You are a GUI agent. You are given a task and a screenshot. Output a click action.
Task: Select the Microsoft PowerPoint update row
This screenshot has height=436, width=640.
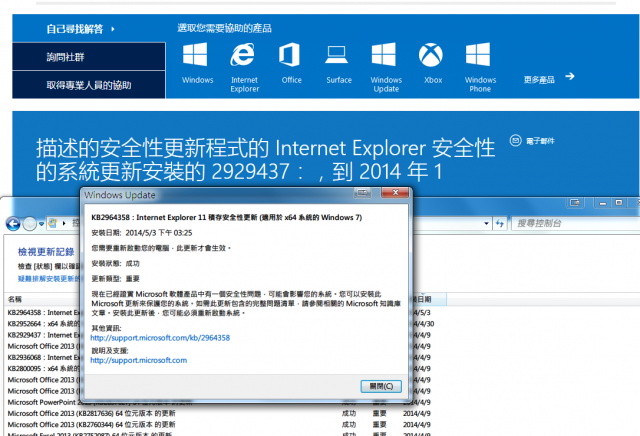220,402
